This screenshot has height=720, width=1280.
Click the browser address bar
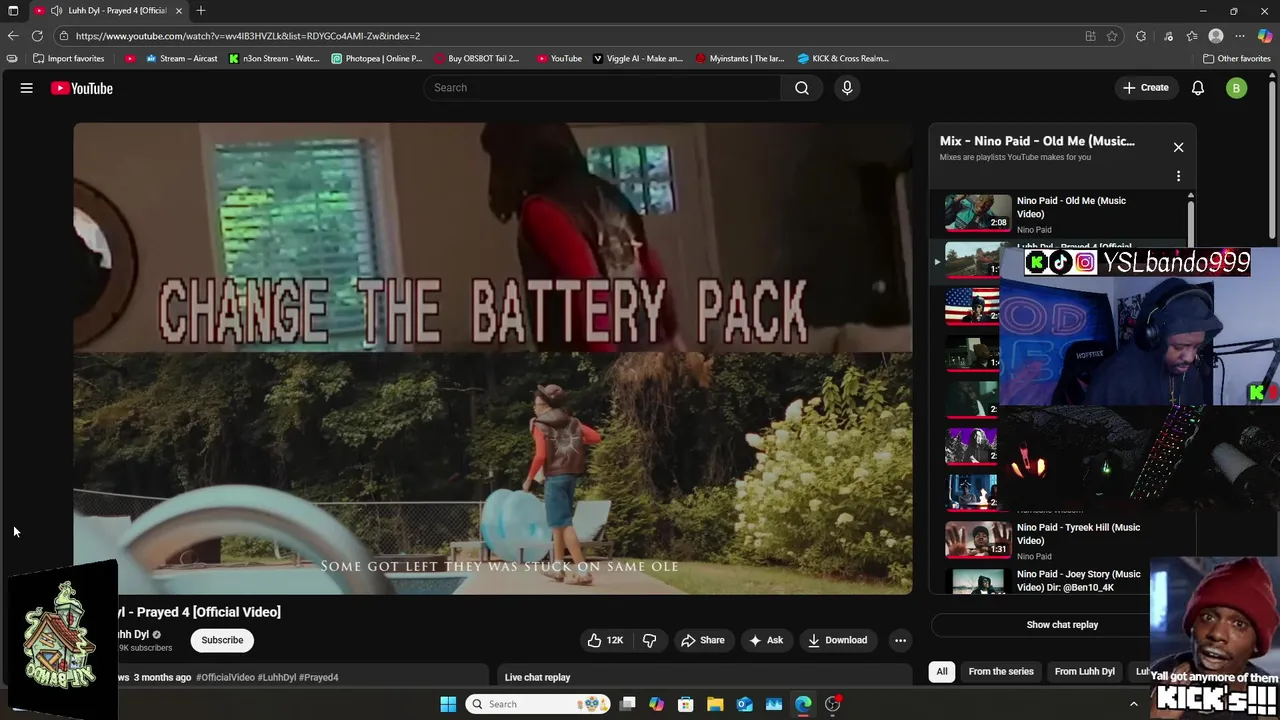pyautogui.click(x=580, y=36)
